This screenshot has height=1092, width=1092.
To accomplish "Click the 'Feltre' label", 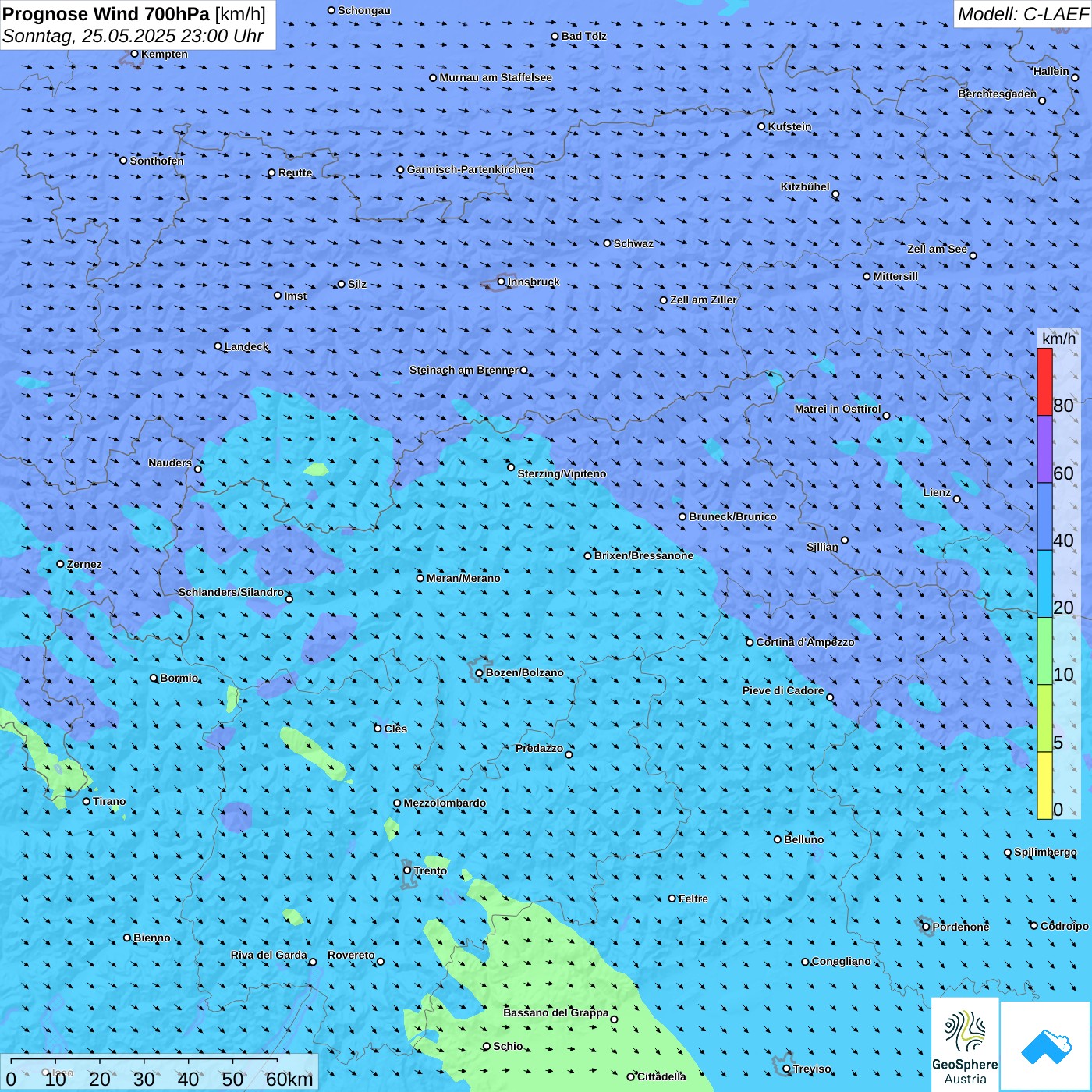I will coord(693,899).
